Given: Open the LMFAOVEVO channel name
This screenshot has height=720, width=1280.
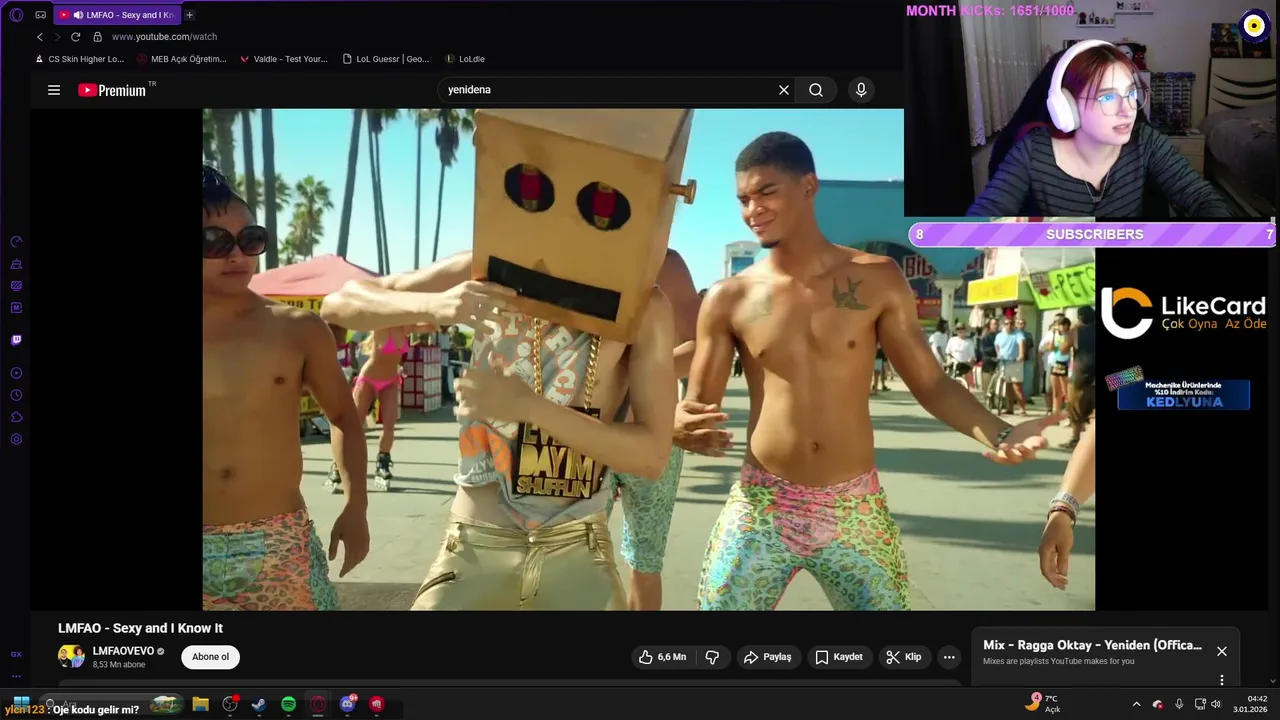Looking at the screenshot, I should (x=123, y=651).
